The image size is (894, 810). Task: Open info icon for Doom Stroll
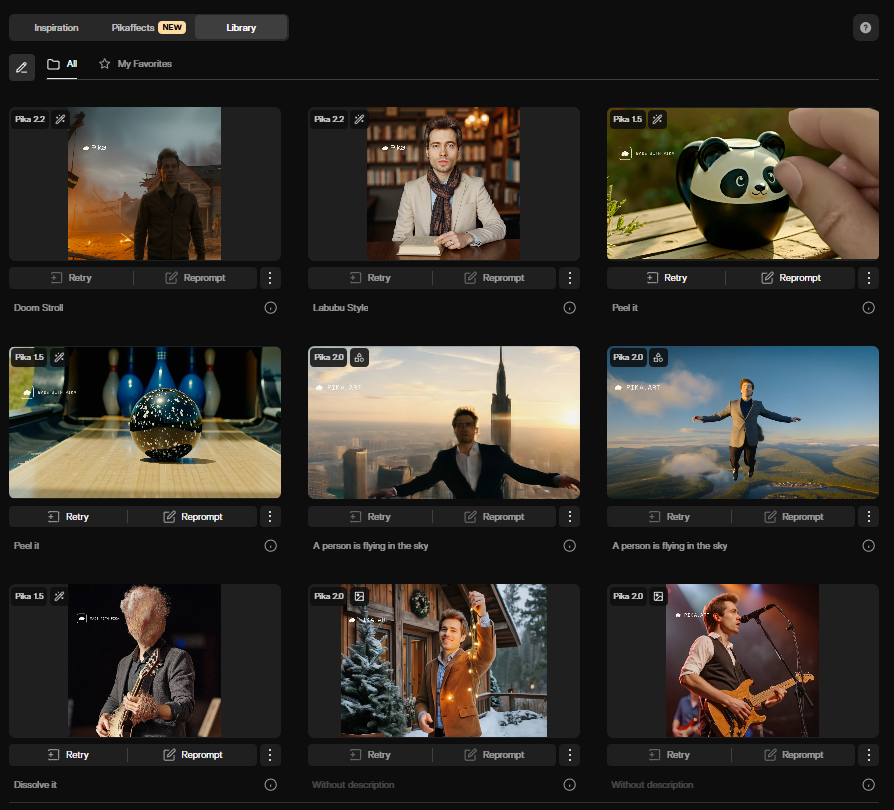click(x=270, y=308)
